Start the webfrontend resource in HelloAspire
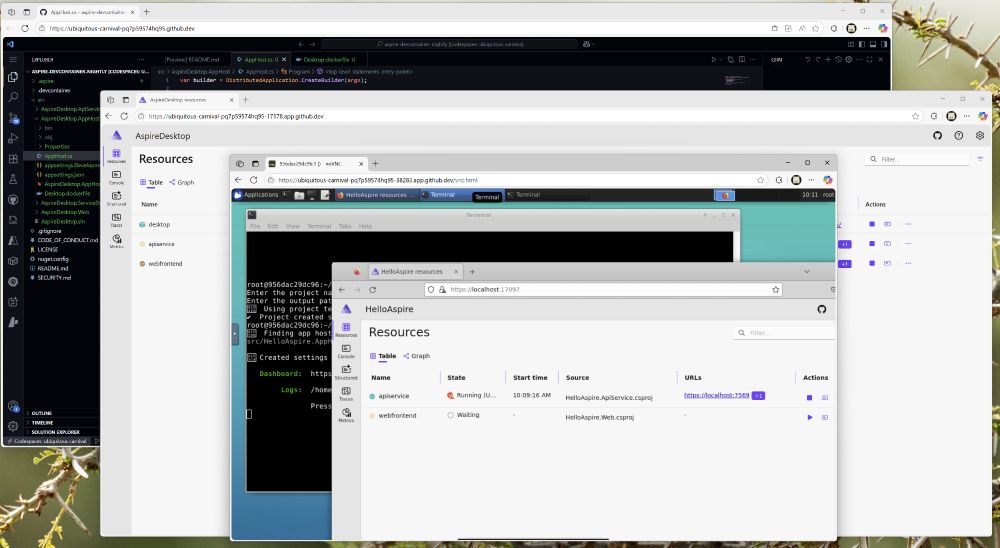This screenshot has height=548, width=1000. tap(809, 417)
